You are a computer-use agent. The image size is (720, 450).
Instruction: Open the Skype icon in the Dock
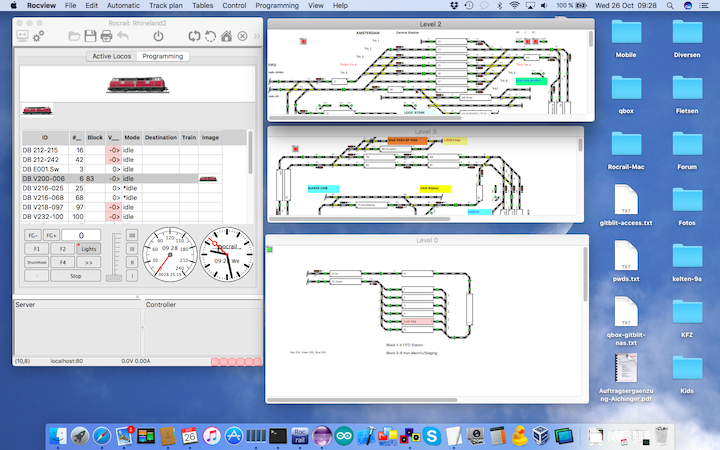pyautogui.click(x=431, y=435)
